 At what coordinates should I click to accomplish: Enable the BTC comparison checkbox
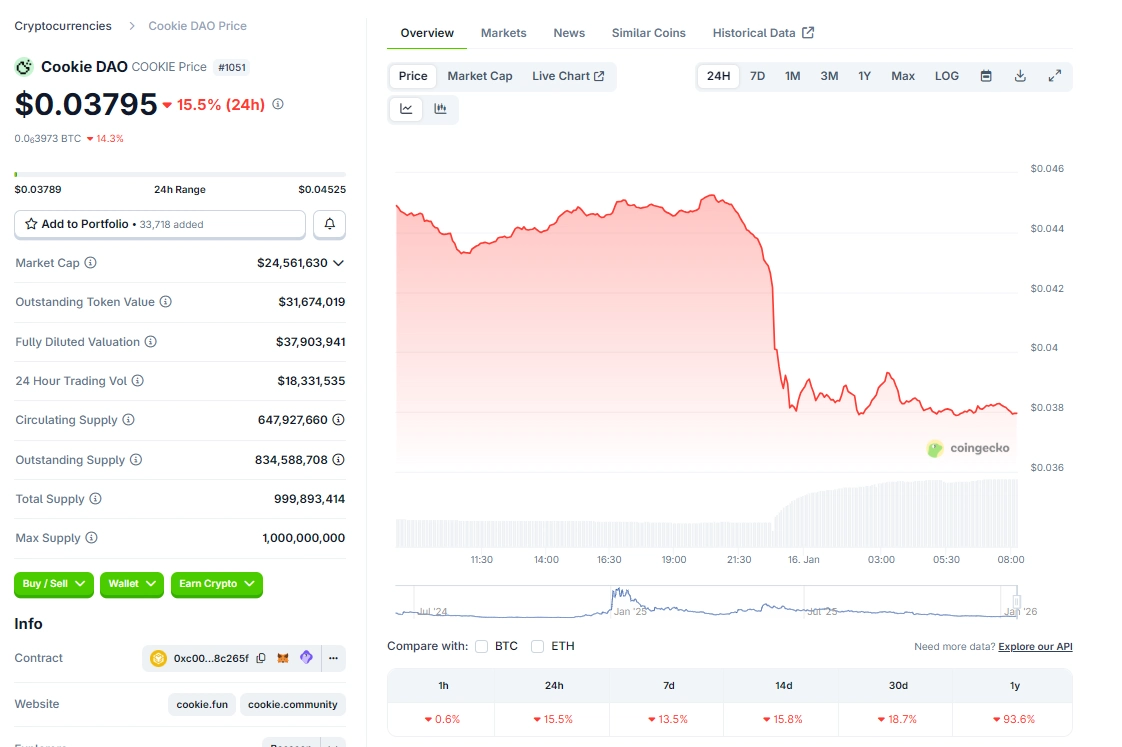point(482,647)
